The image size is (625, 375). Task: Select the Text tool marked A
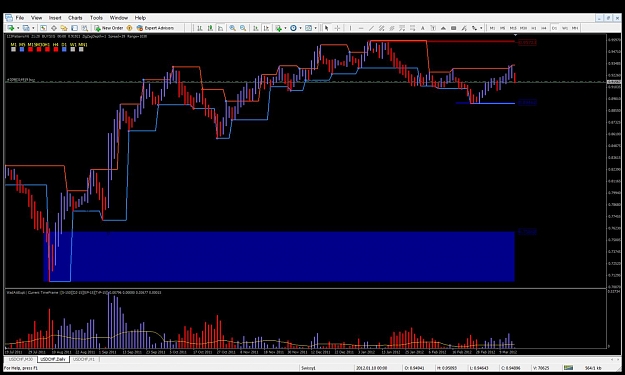pos(423,28)
